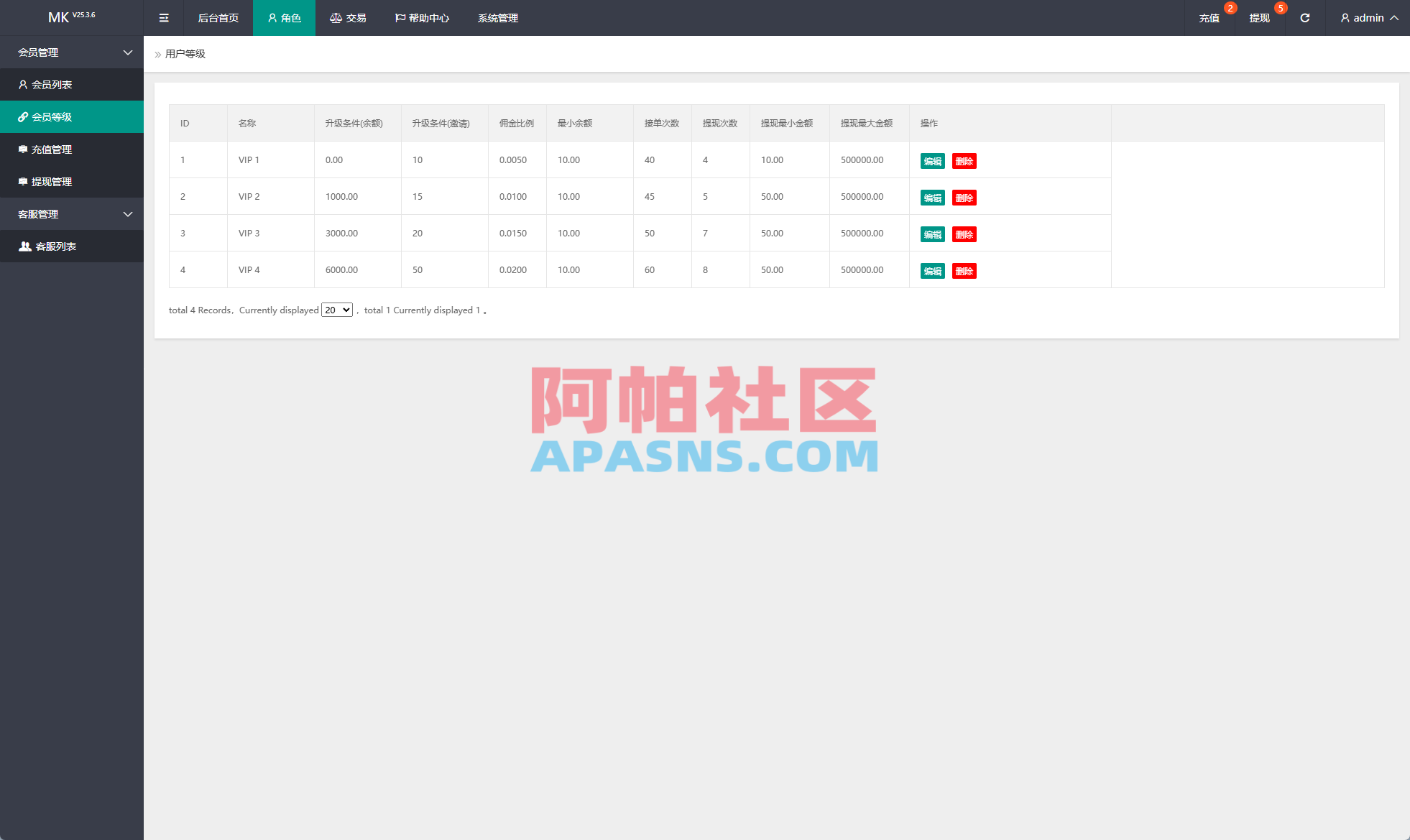
Task: Click the admin user icon top right
Action: [x=1345, y=18]
